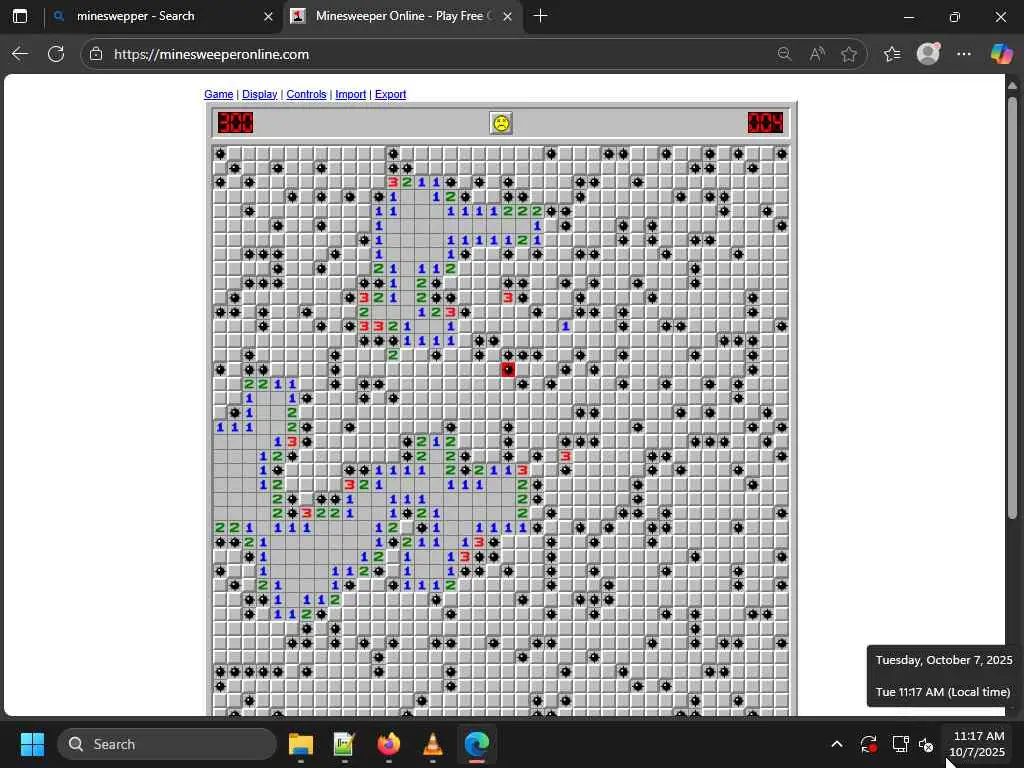Image resolution: width=1024 pixels, height=768 pixels.
Task: Open the taskbar clock and date
Action: [978, 744]
